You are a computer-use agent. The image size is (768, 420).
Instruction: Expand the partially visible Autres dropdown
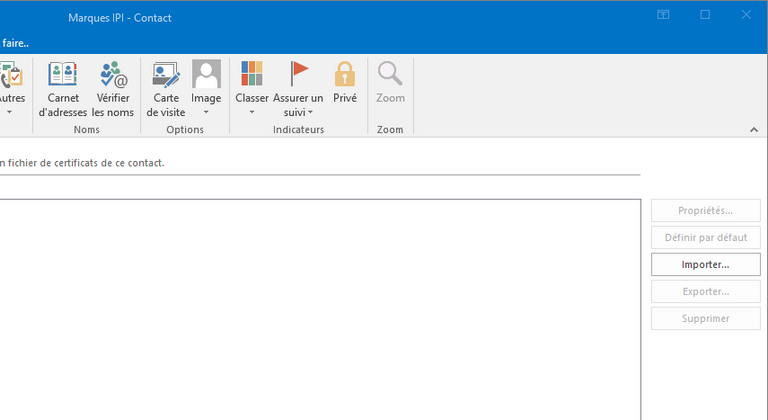pyautogui.click(x=9, y=112)
